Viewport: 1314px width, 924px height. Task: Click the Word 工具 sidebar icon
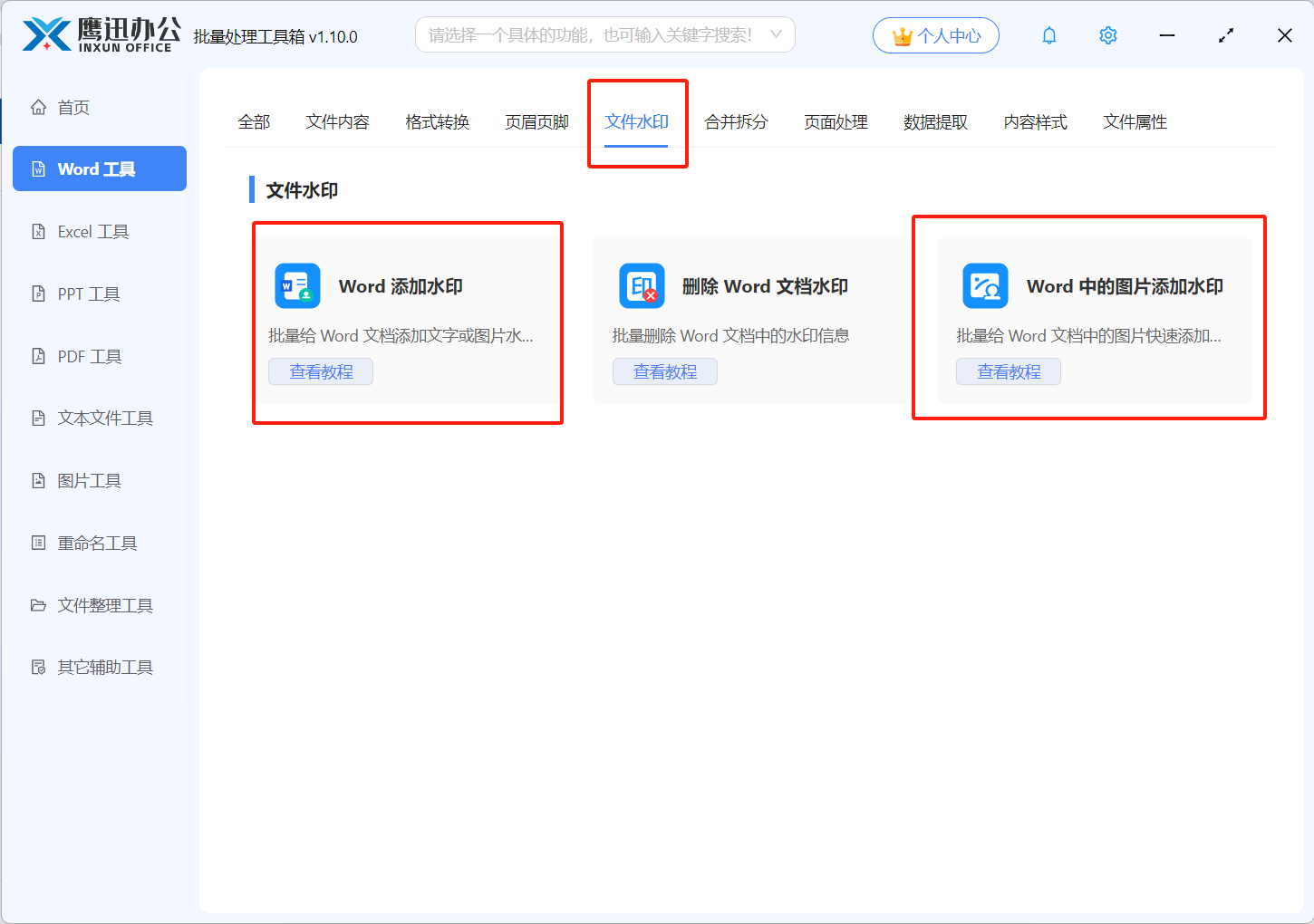coord(38,169)
